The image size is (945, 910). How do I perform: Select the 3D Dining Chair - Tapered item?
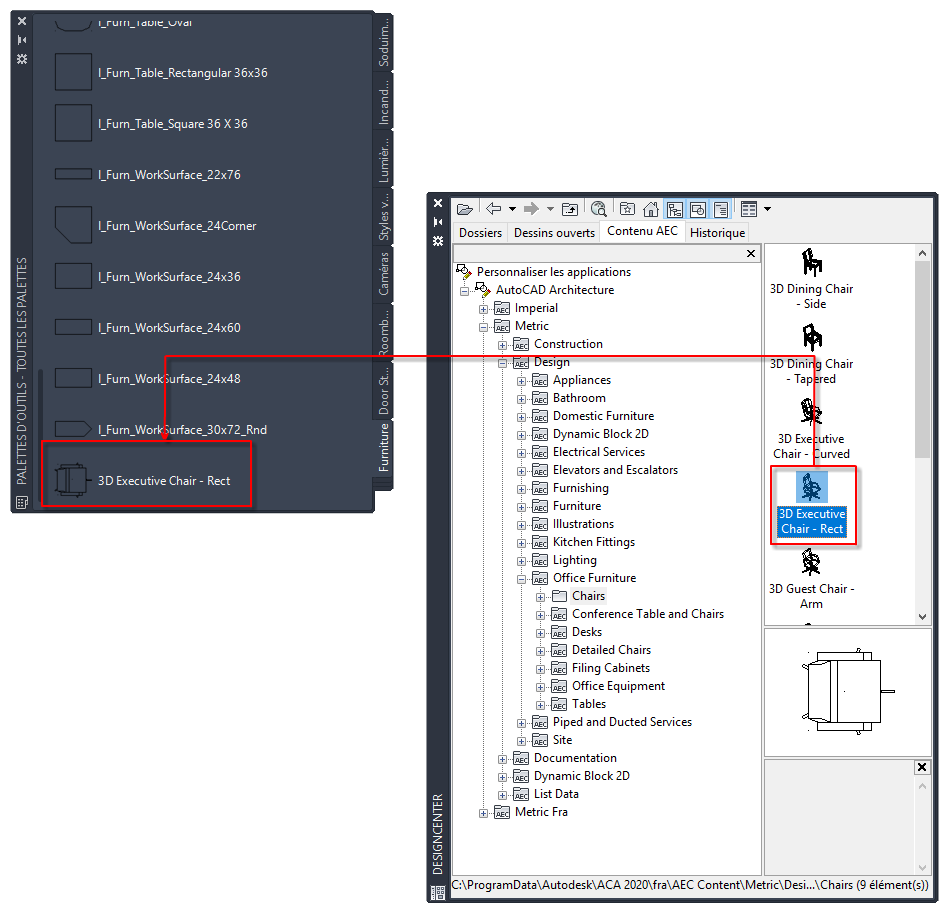[x=811, y=354]
